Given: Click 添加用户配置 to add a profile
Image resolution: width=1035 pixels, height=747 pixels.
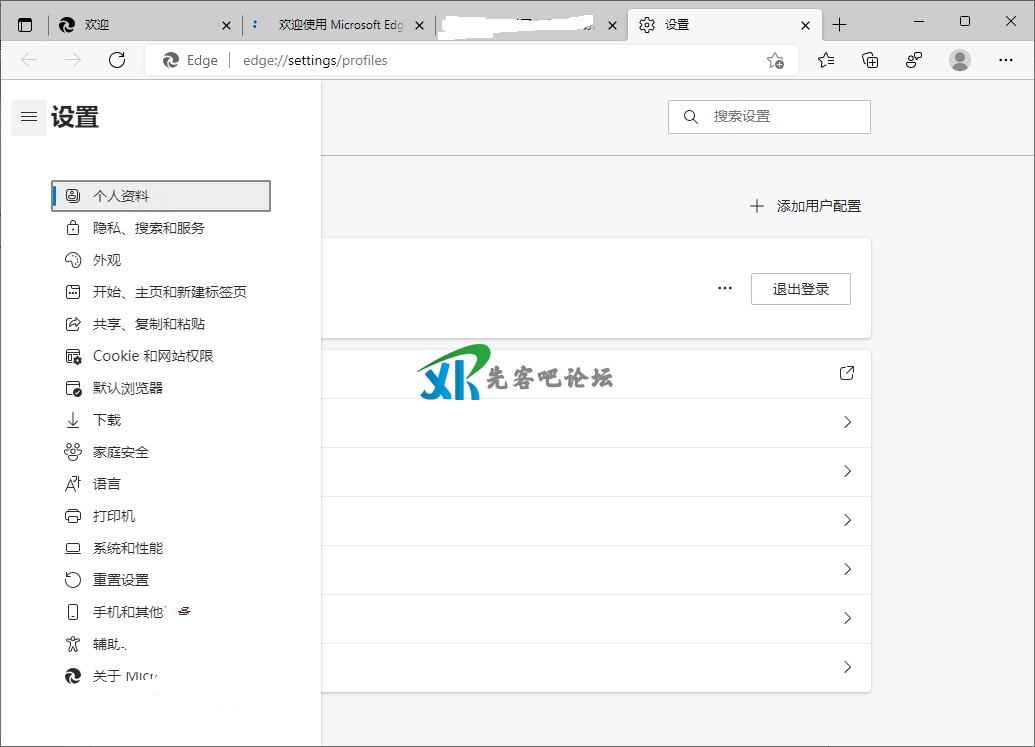Looking at the screenshot, I should pos(805,206).
